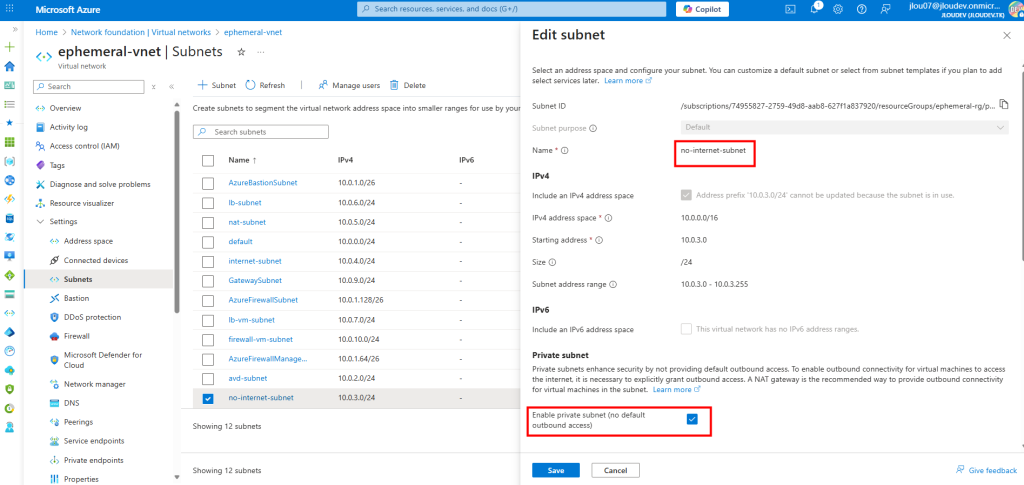The image size is (1024, 485).
Task: Open the ellipsis next to Subnets title
Action: tap(261, 52)
